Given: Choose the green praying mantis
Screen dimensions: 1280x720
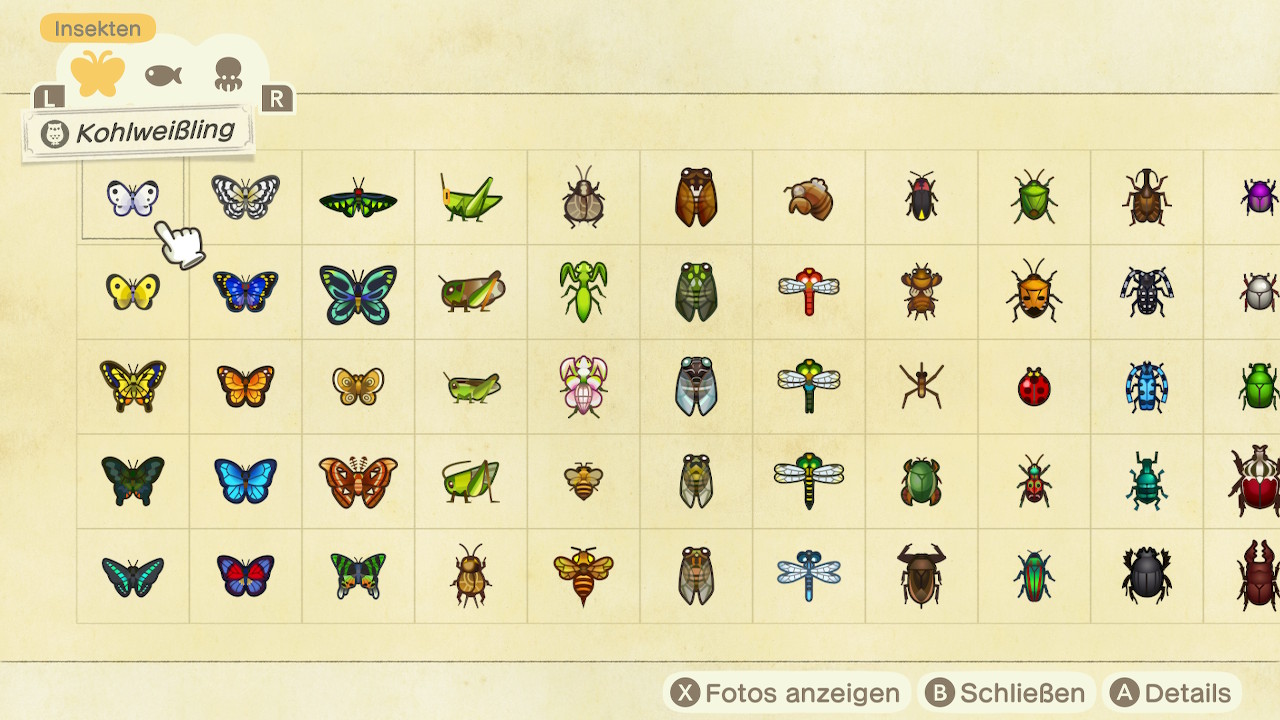Looking at the screenshot, I should 583,291.
